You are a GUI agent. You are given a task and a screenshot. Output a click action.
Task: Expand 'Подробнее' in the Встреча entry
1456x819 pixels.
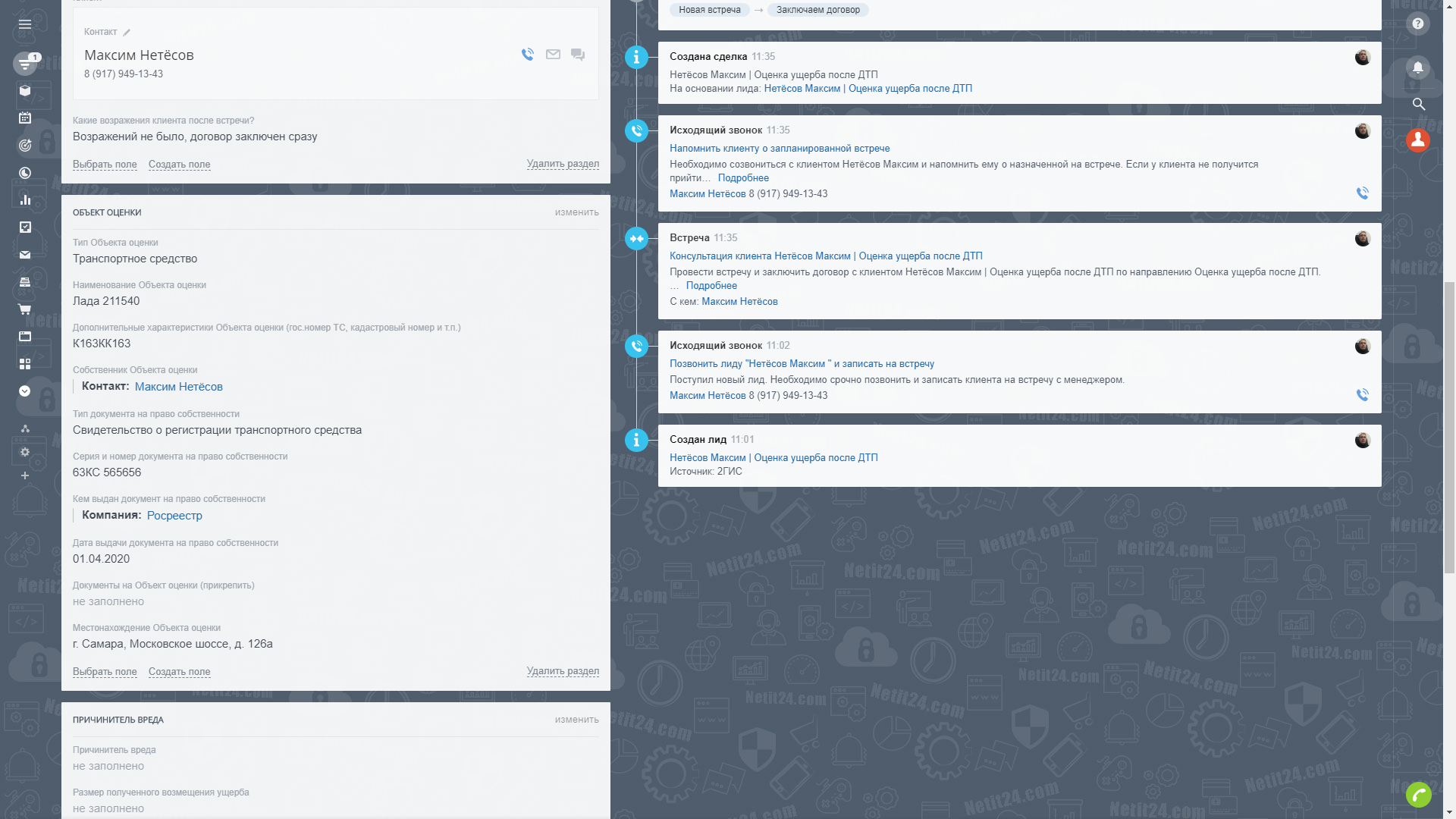711,286
